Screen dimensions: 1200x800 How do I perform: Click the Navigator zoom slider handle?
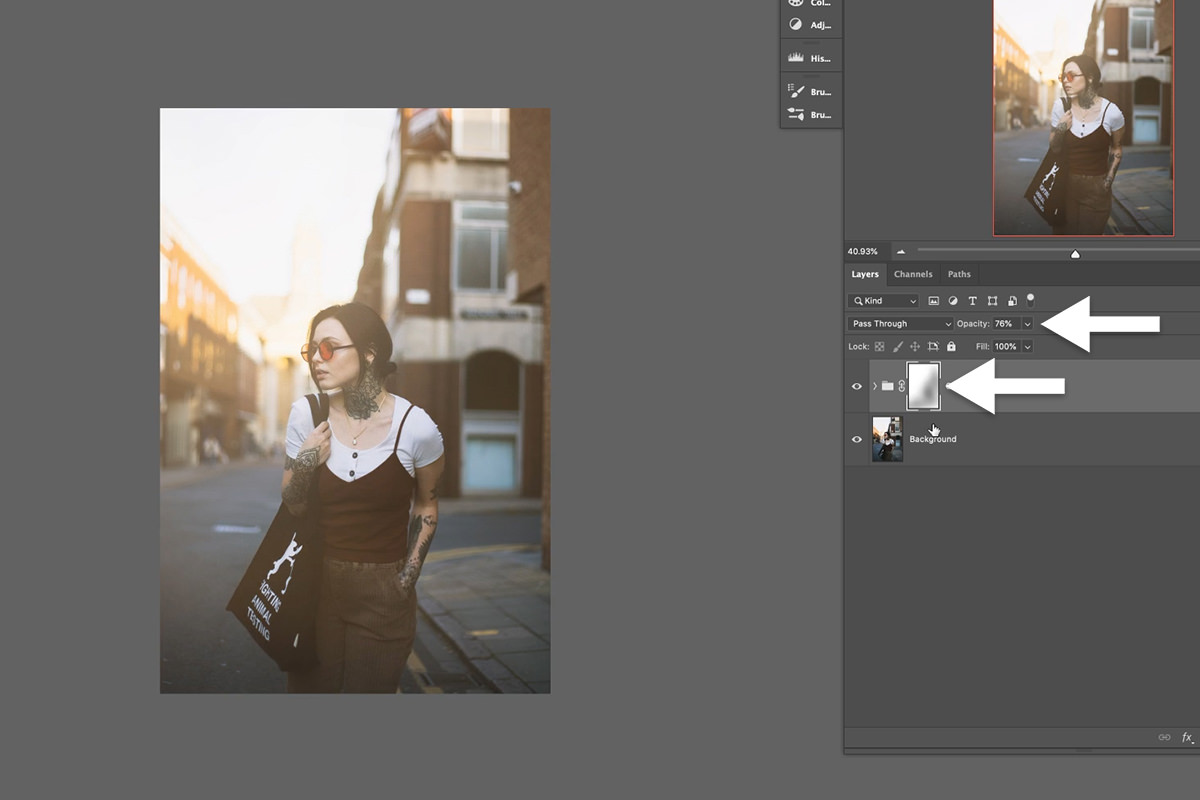click(x=1075, y=253)
